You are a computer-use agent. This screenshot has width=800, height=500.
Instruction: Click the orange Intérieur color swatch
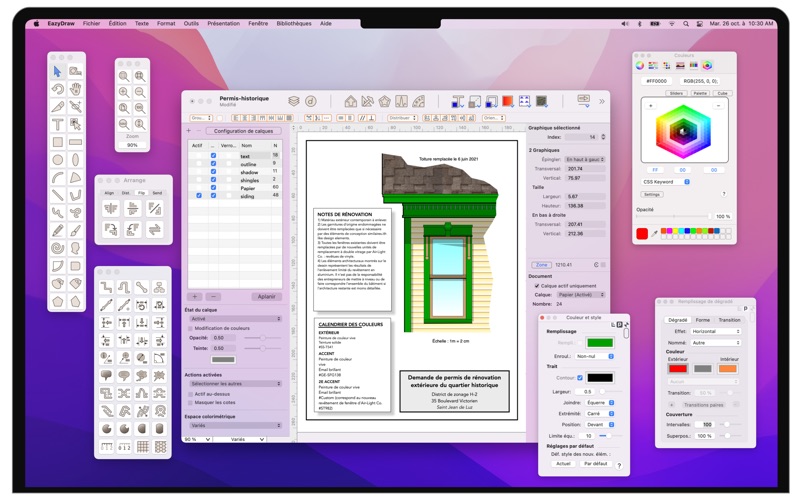tap(728, 369)
